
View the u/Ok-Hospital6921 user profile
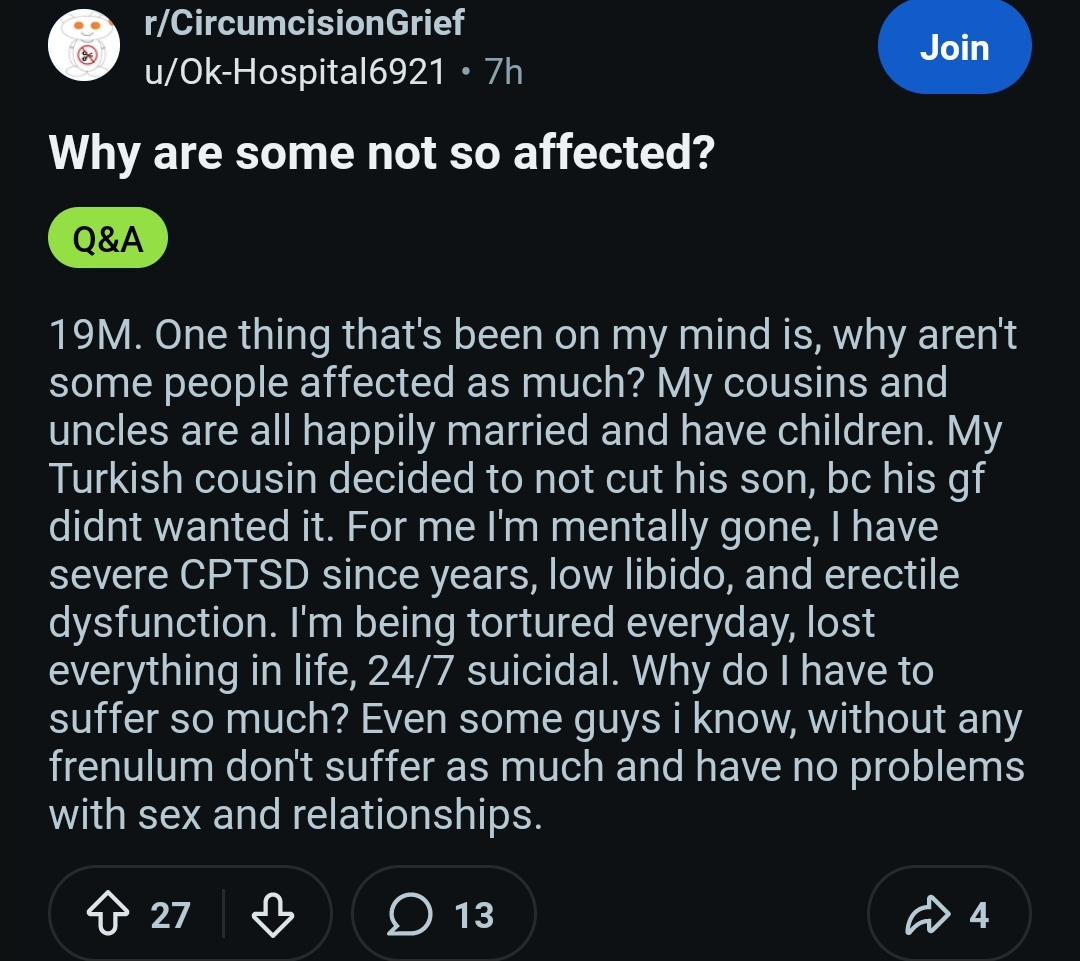(294, 72)
